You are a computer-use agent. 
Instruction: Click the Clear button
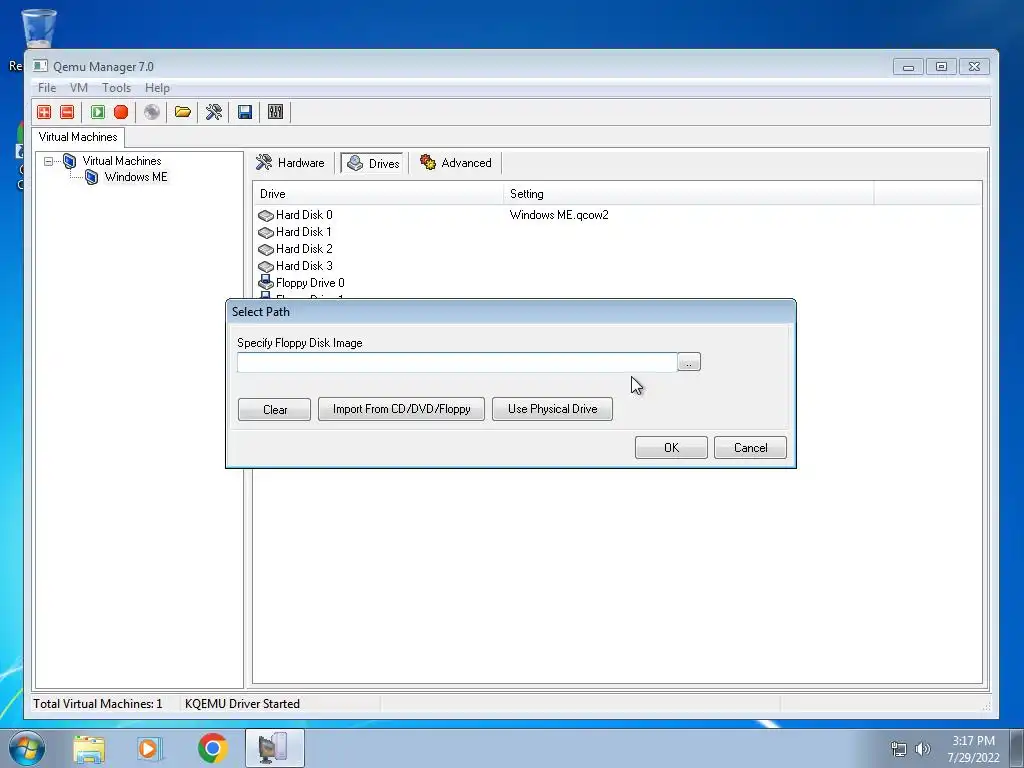pyautogui.click(x=274, y=409)
